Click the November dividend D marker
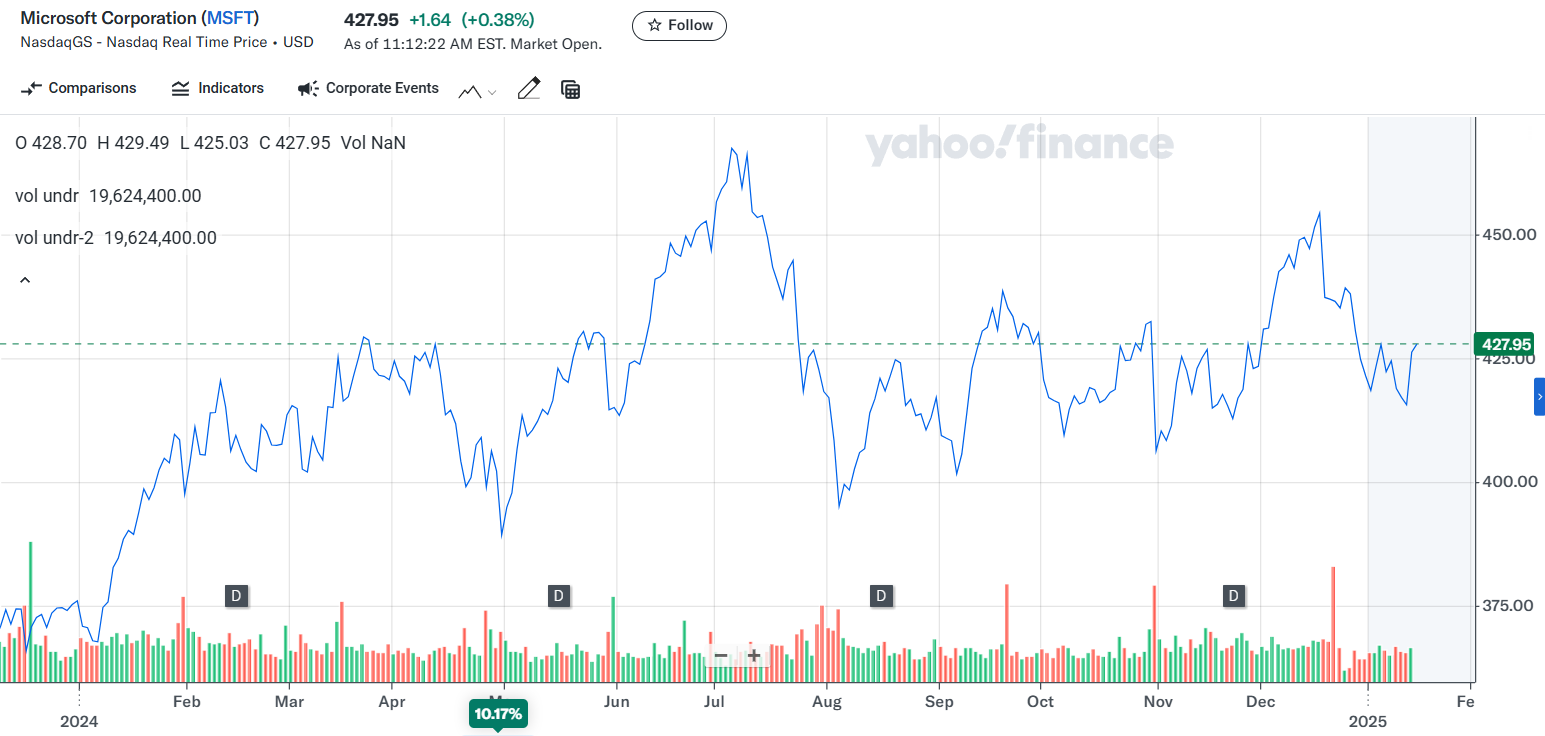 click(x=1234, y=596)
